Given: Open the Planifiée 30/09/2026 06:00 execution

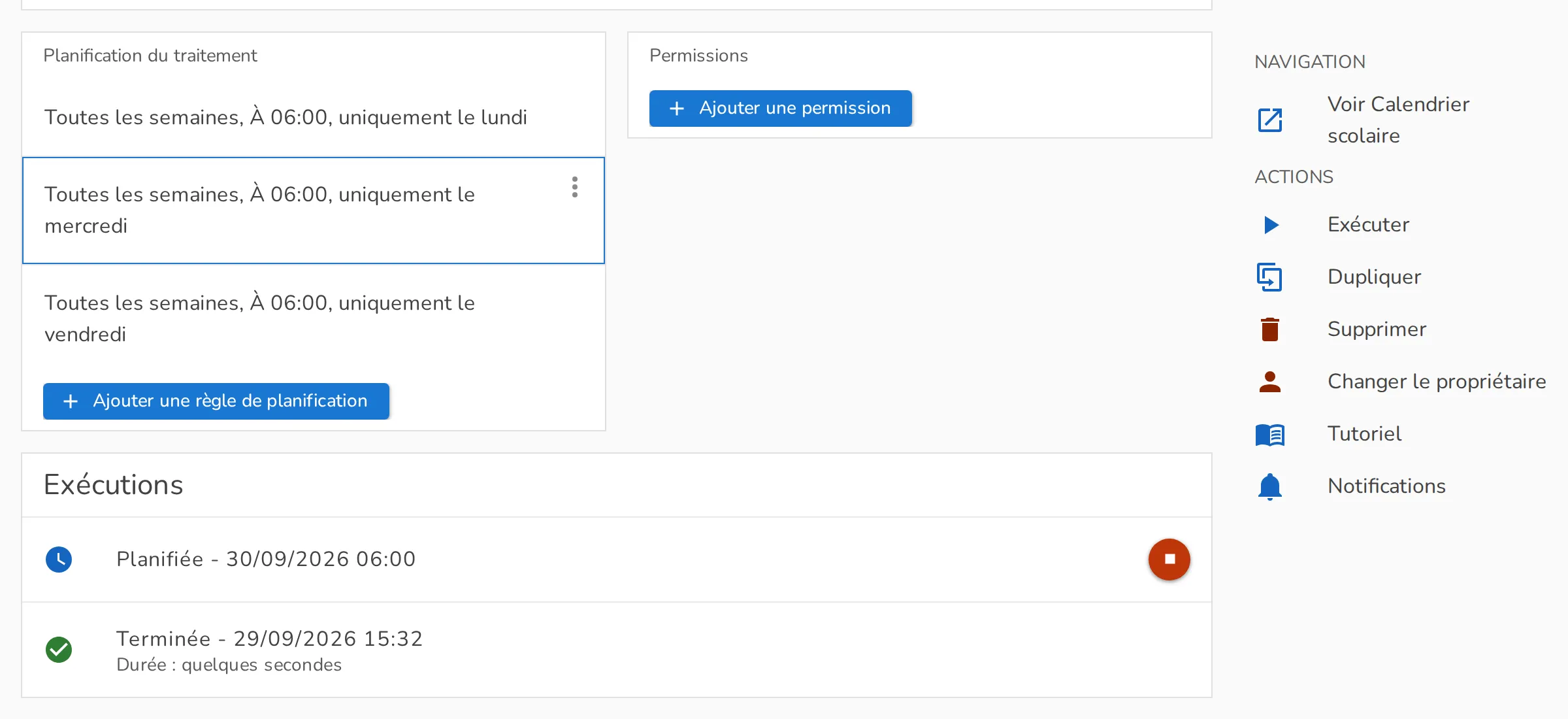Looking at the screenshot, I should pyautogui.click(x=617, y=560).
